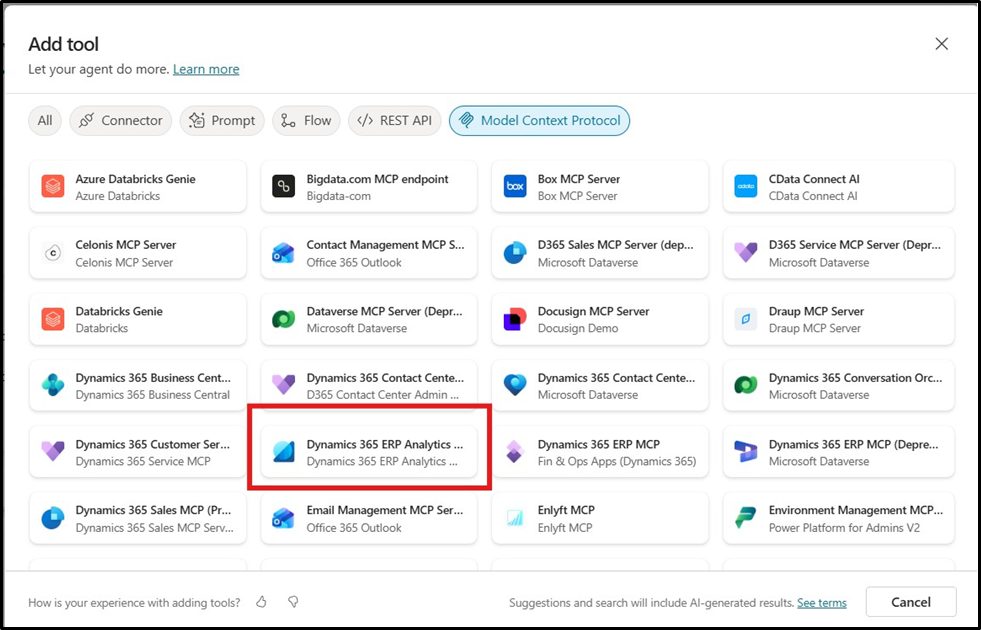The image size is (981, 630).
Task: Click the Cancel button
Action: pyautogui.click(x=911, y=602)
